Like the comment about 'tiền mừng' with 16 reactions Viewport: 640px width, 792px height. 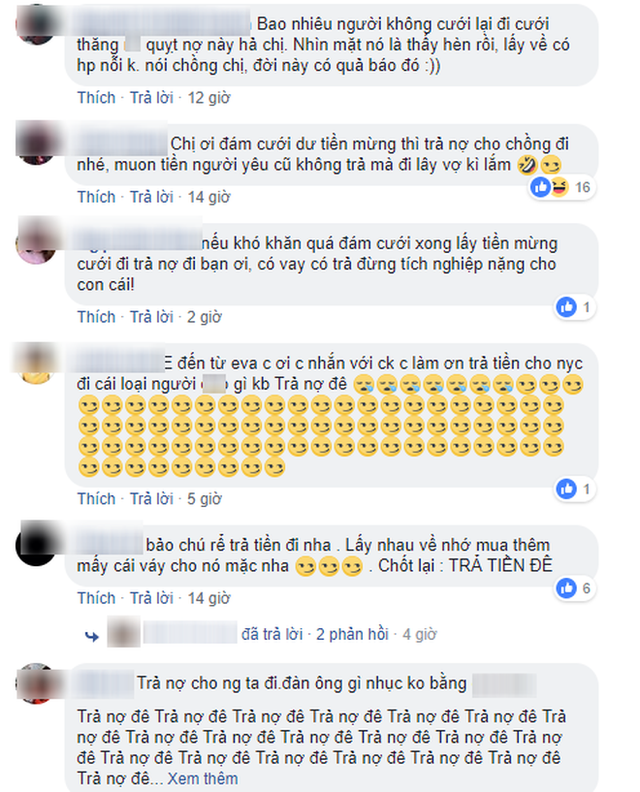[x=96, y=197]
